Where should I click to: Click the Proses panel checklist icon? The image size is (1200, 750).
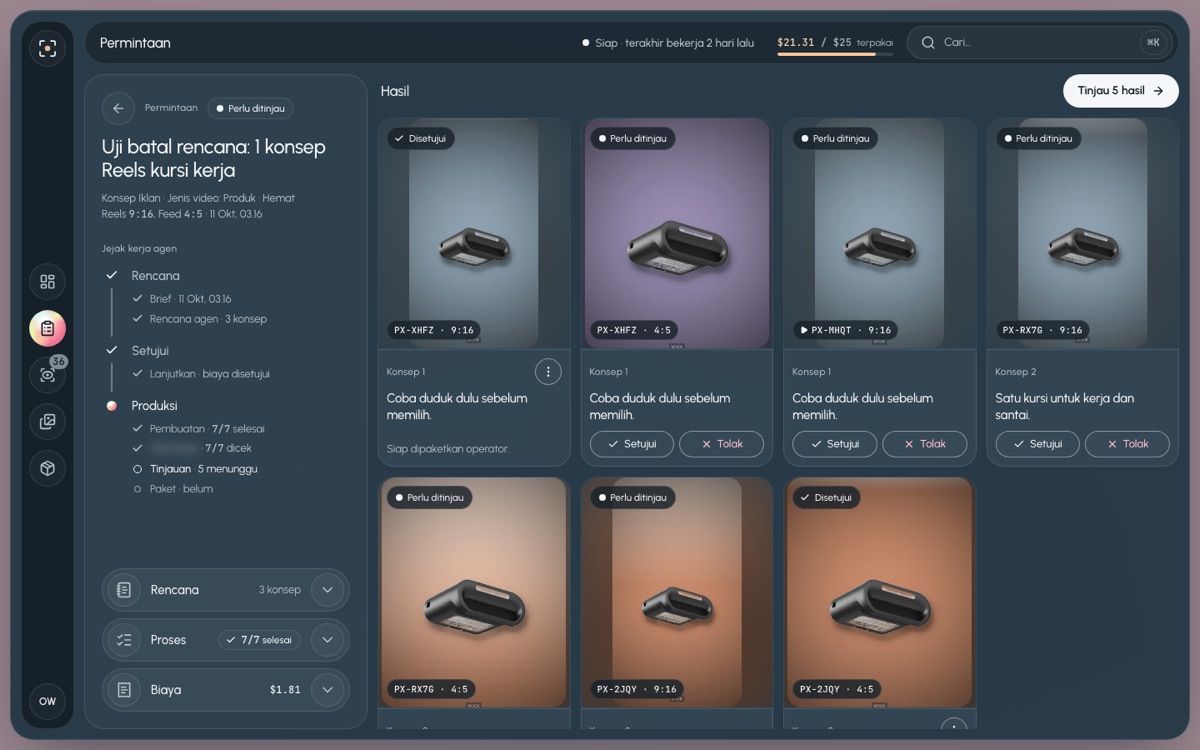point(124,640)
